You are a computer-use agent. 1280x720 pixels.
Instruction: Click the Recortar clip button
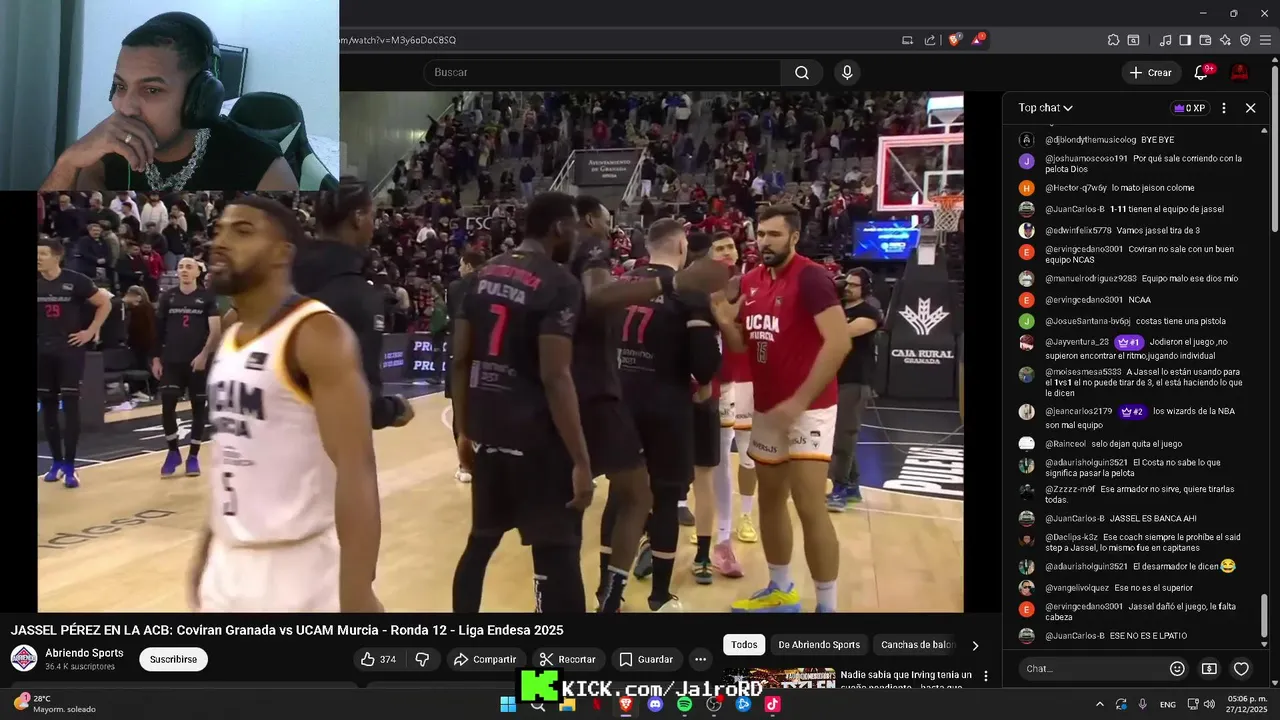(567, 659)
